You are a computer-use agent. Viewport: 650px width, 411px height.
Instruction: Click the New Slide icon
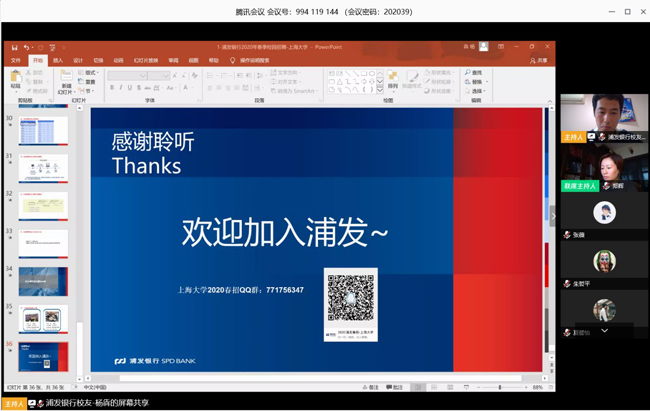coord(66,78)
